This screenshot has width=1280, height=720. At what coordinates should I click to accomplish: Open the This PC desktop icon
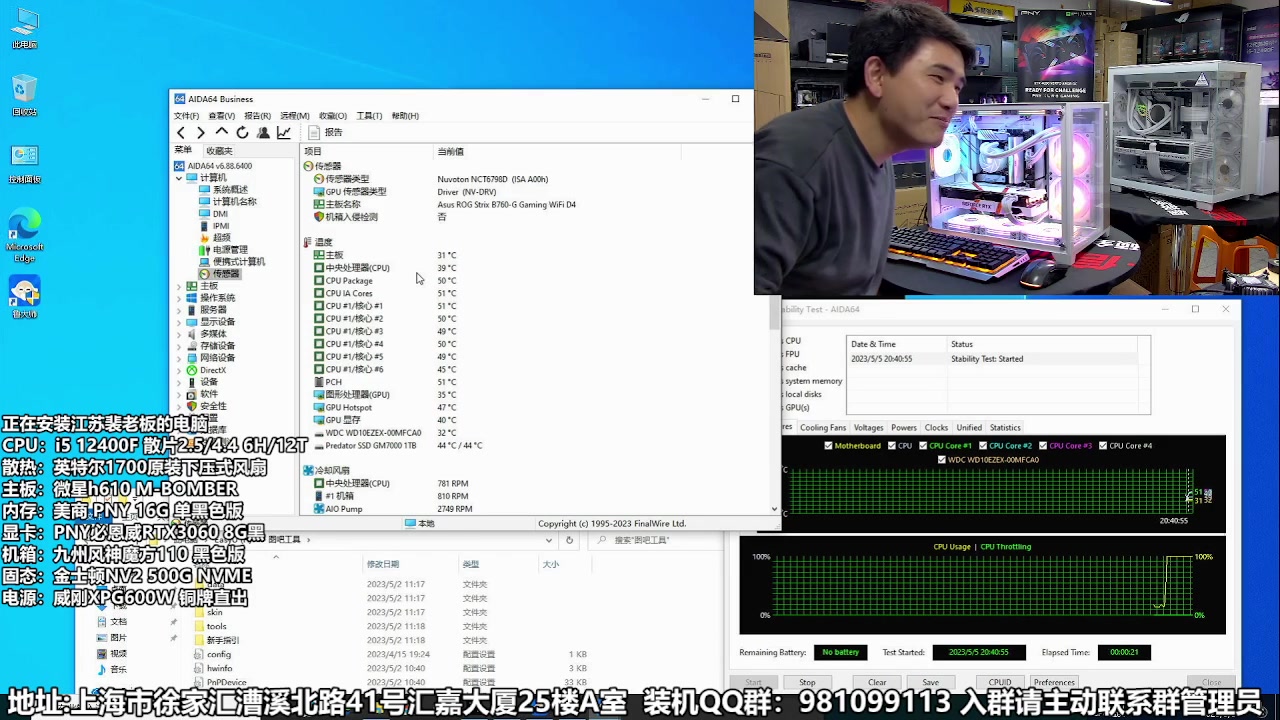(25, 29)
